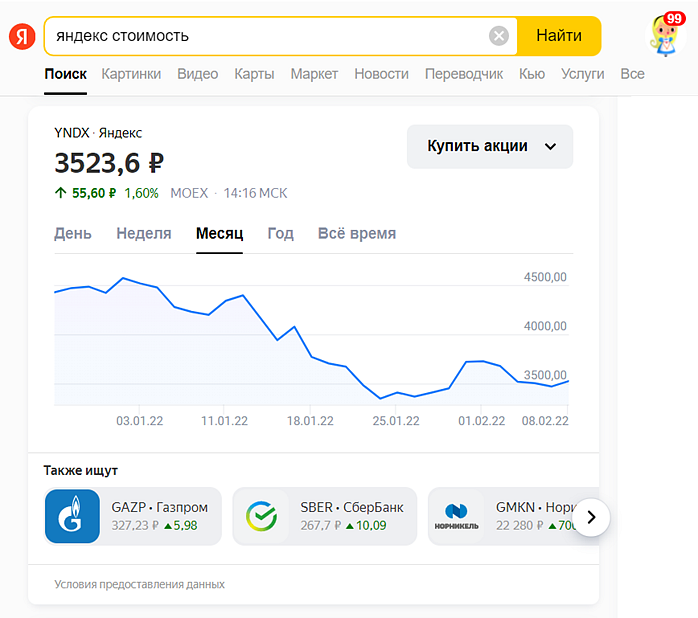The width and height of the screenshot is (698, 618).
Task: Switch chart to День period
Action: 73,233
